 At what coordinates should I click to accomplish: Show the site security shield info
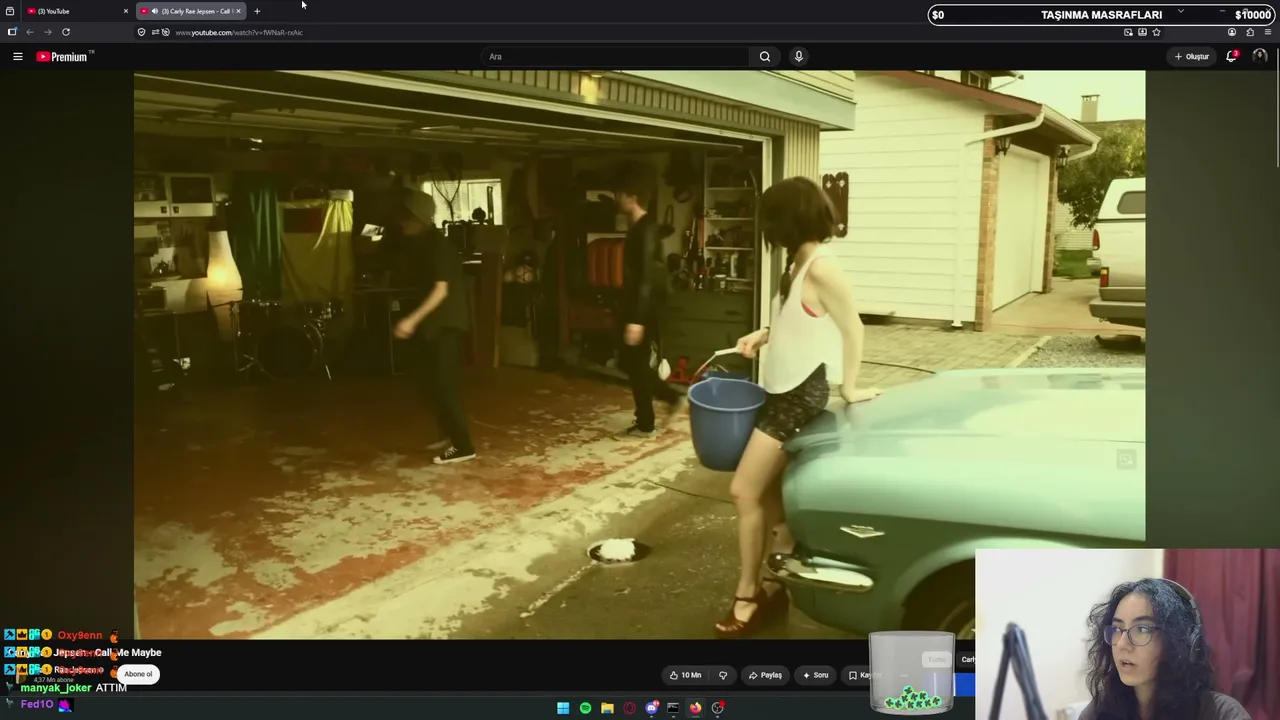(x=141, y=32)
